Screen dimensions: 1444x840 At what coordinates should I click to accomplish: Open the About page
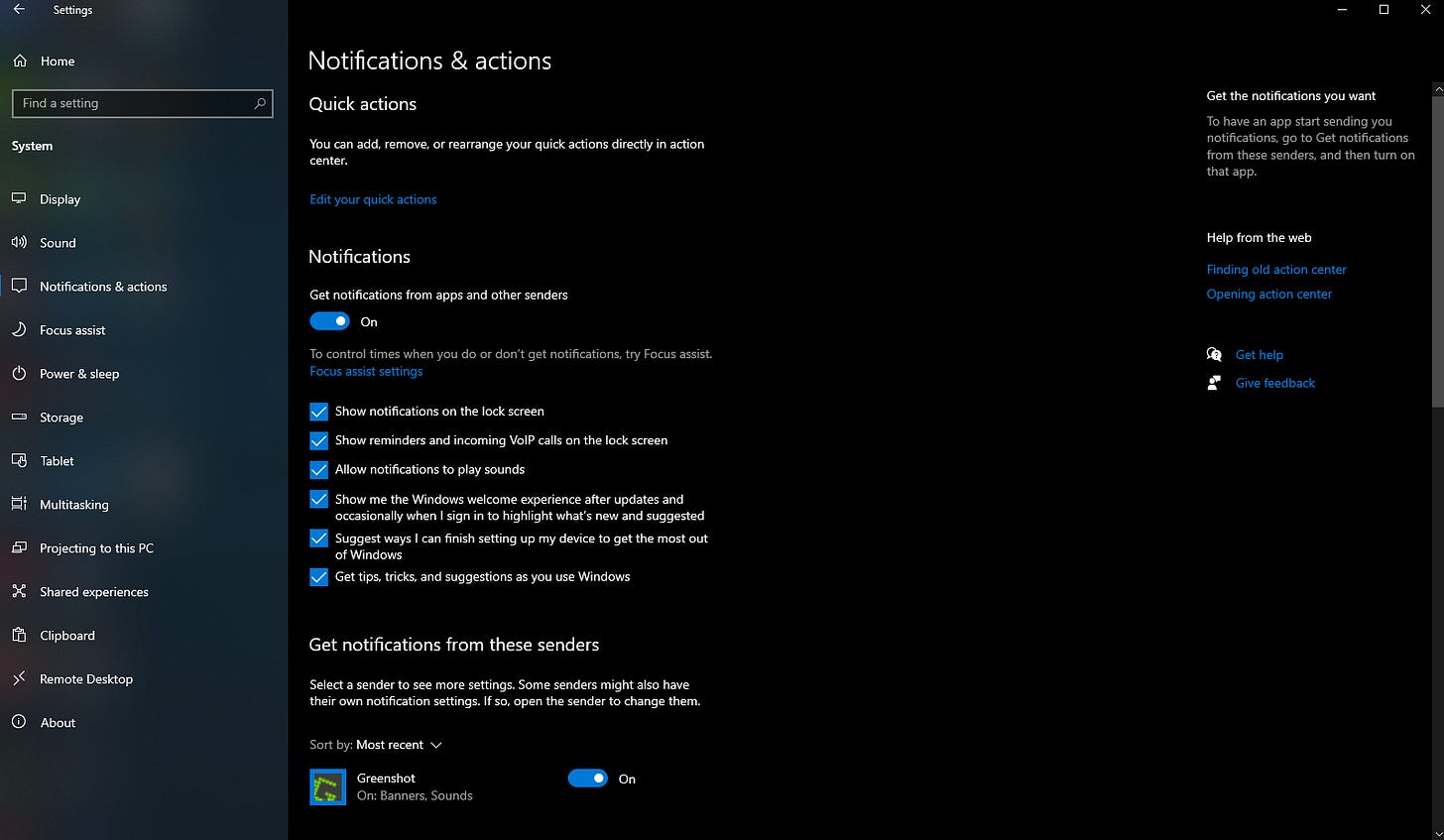(144, 722)
